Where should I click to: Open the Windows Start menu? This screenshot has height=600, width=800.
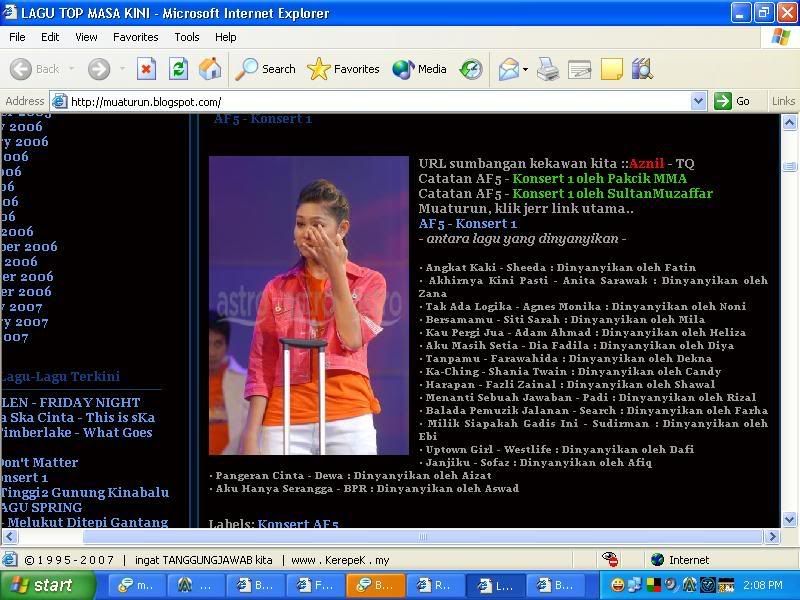(40, 585)
